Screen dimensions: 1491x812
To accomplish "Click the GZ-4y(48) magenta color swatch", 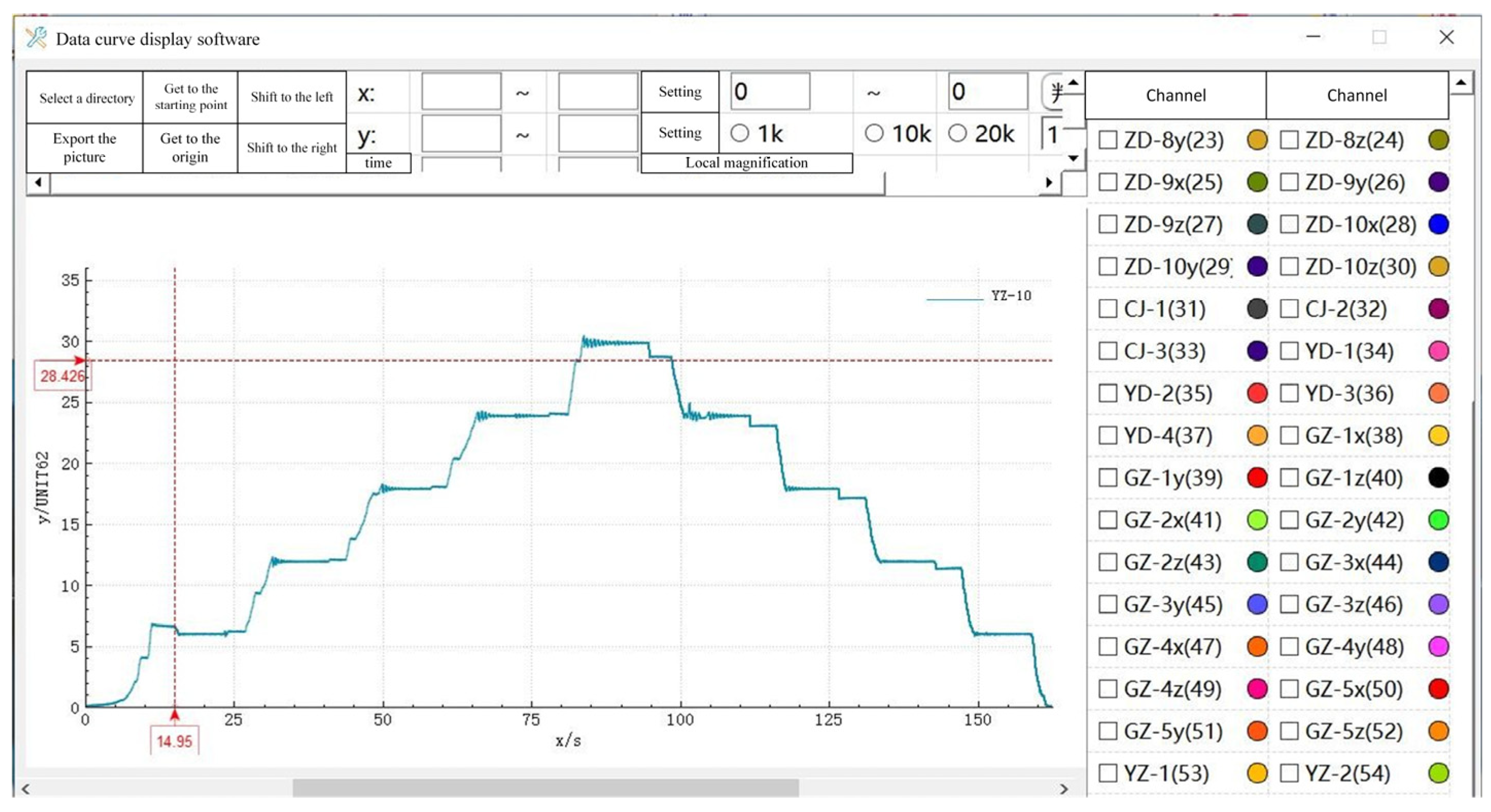I will pyautogui.click(x=1439, y=647).
